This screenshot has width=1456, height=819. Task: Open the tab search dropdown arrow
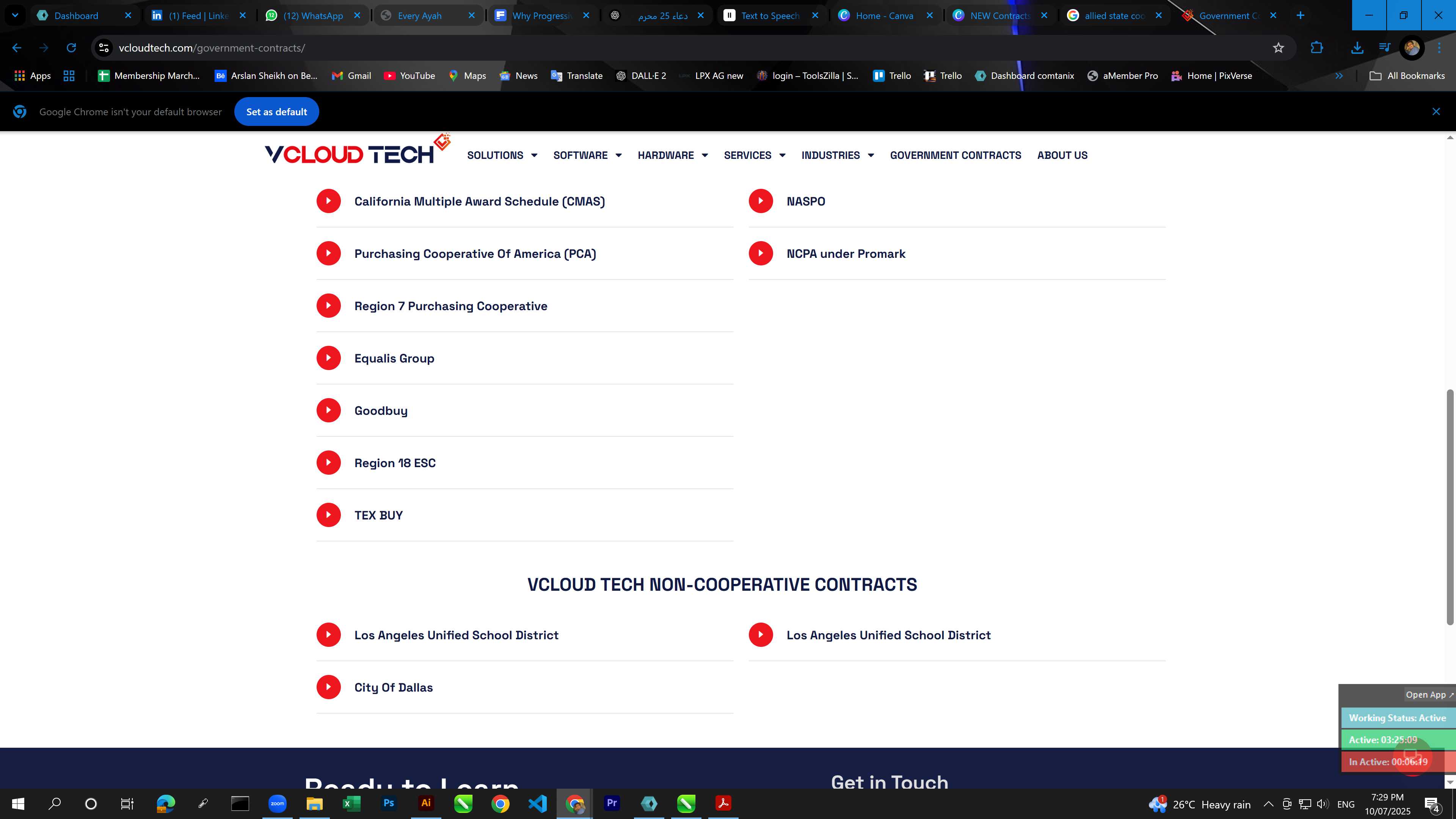pyautogui.click(x=15, y=15)
